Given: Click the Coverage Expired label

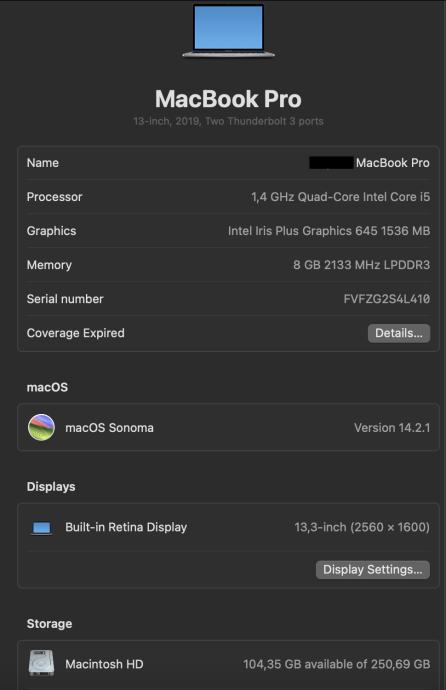Looking at the screenshot, I should [76, 333].
